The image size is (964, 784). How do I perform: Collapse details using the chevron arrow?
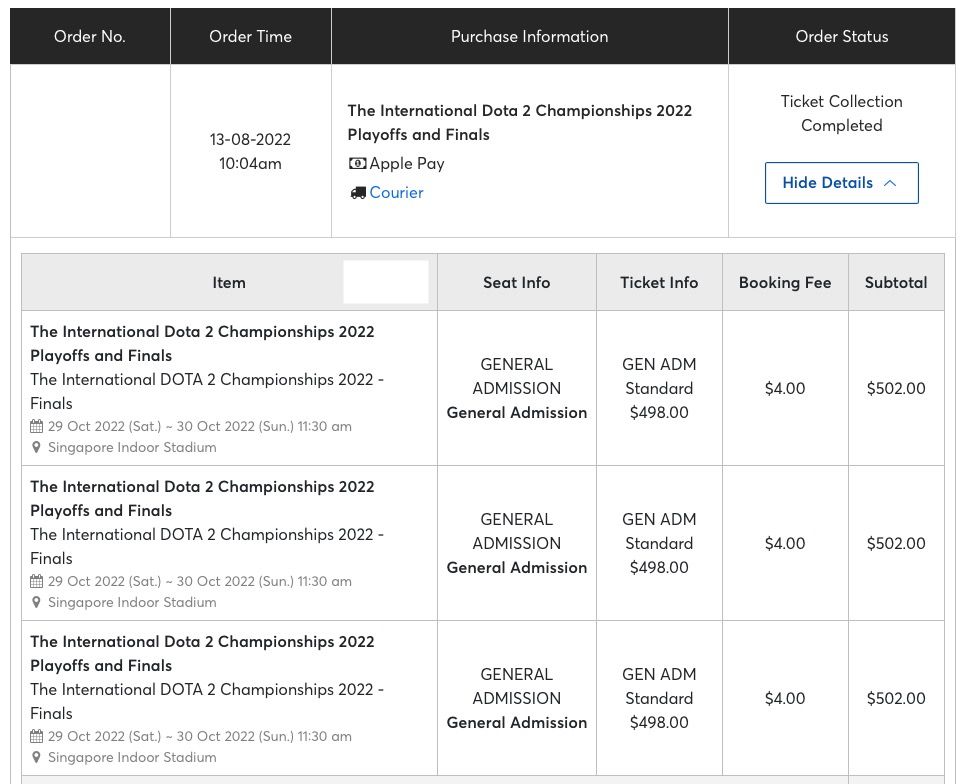click(890, 183)
